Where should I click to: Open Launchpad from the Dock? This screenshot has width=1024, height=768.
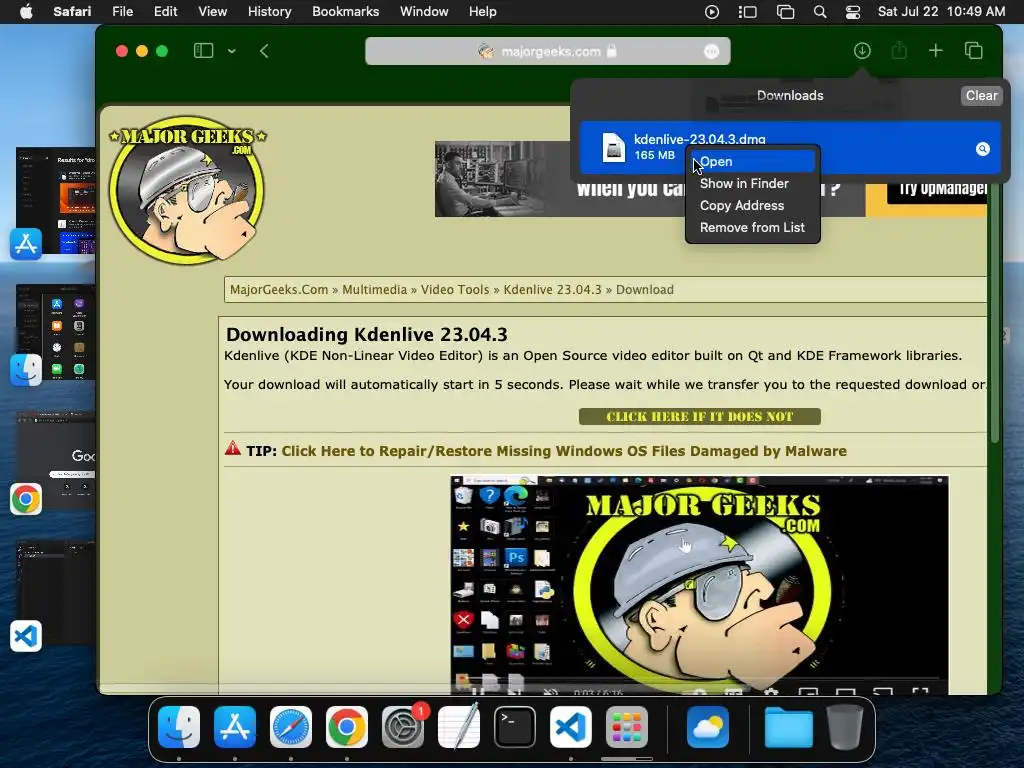click(627, 726)
